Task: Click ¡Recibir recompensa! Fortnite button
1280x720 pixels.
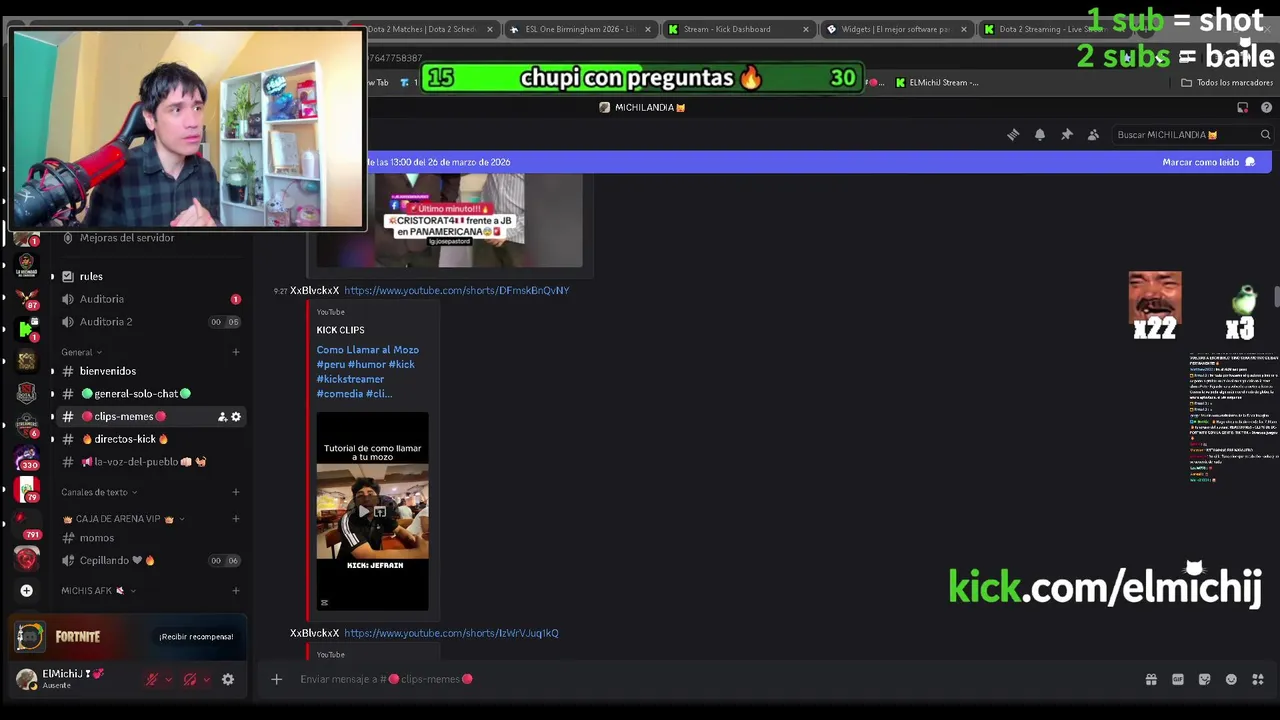Action: pyautogui.click(x=196, y=637)
